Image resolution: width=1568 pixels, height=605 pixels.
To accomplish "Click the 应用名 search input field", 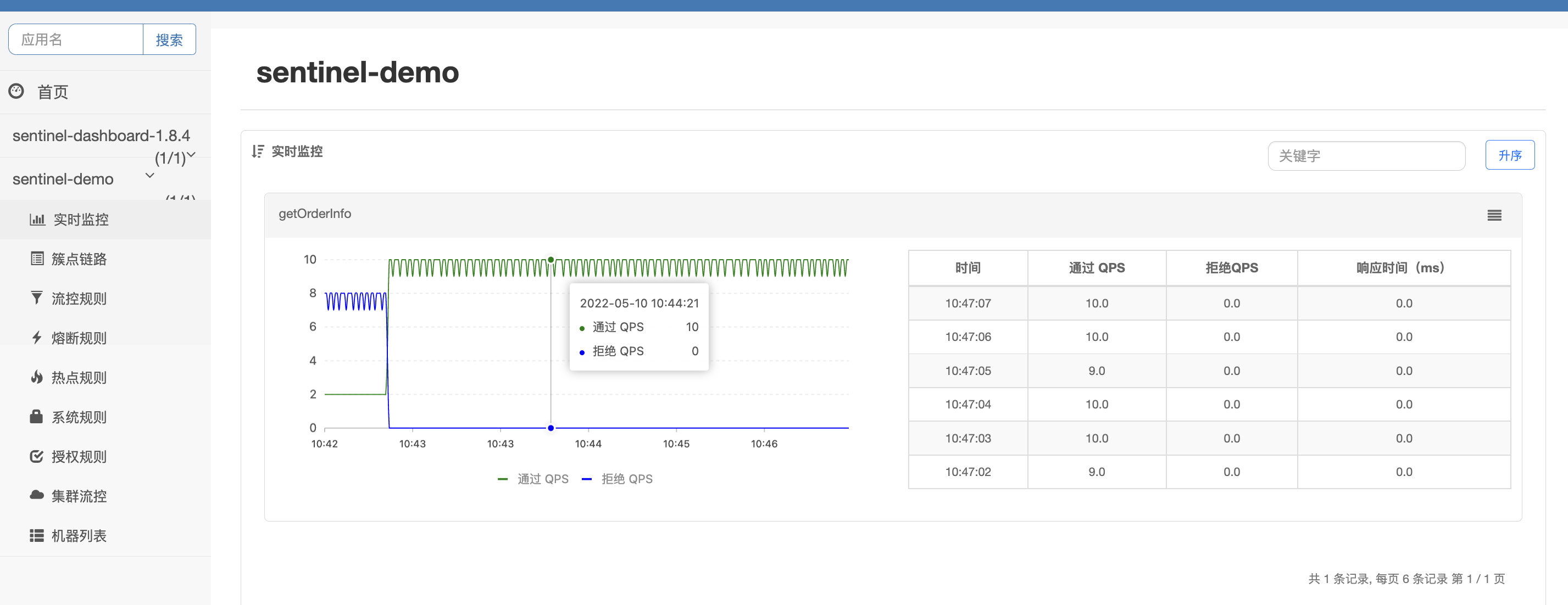I will click(76, 40).
